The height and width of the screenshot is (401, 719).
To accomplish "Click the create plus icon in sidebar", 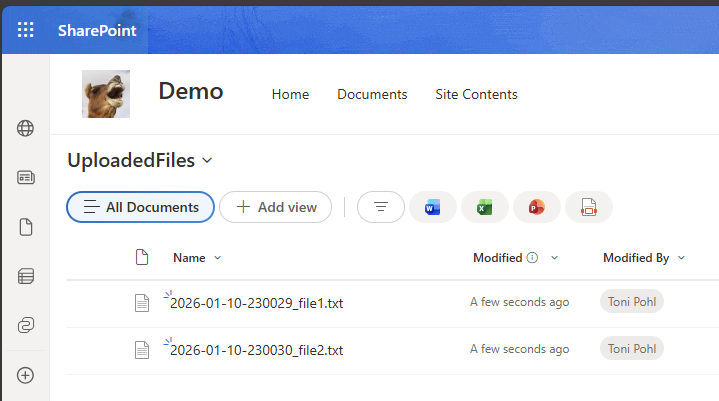I will [x=26, y=375].
